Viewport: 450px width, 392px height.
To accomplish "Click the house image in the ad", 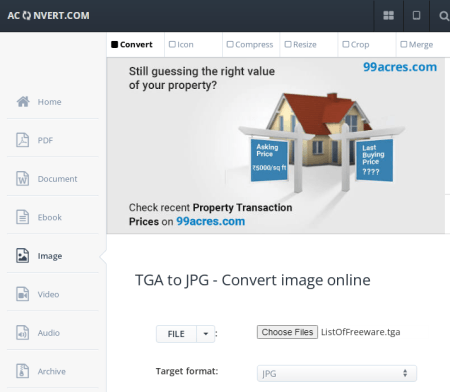I will [318, 130].
